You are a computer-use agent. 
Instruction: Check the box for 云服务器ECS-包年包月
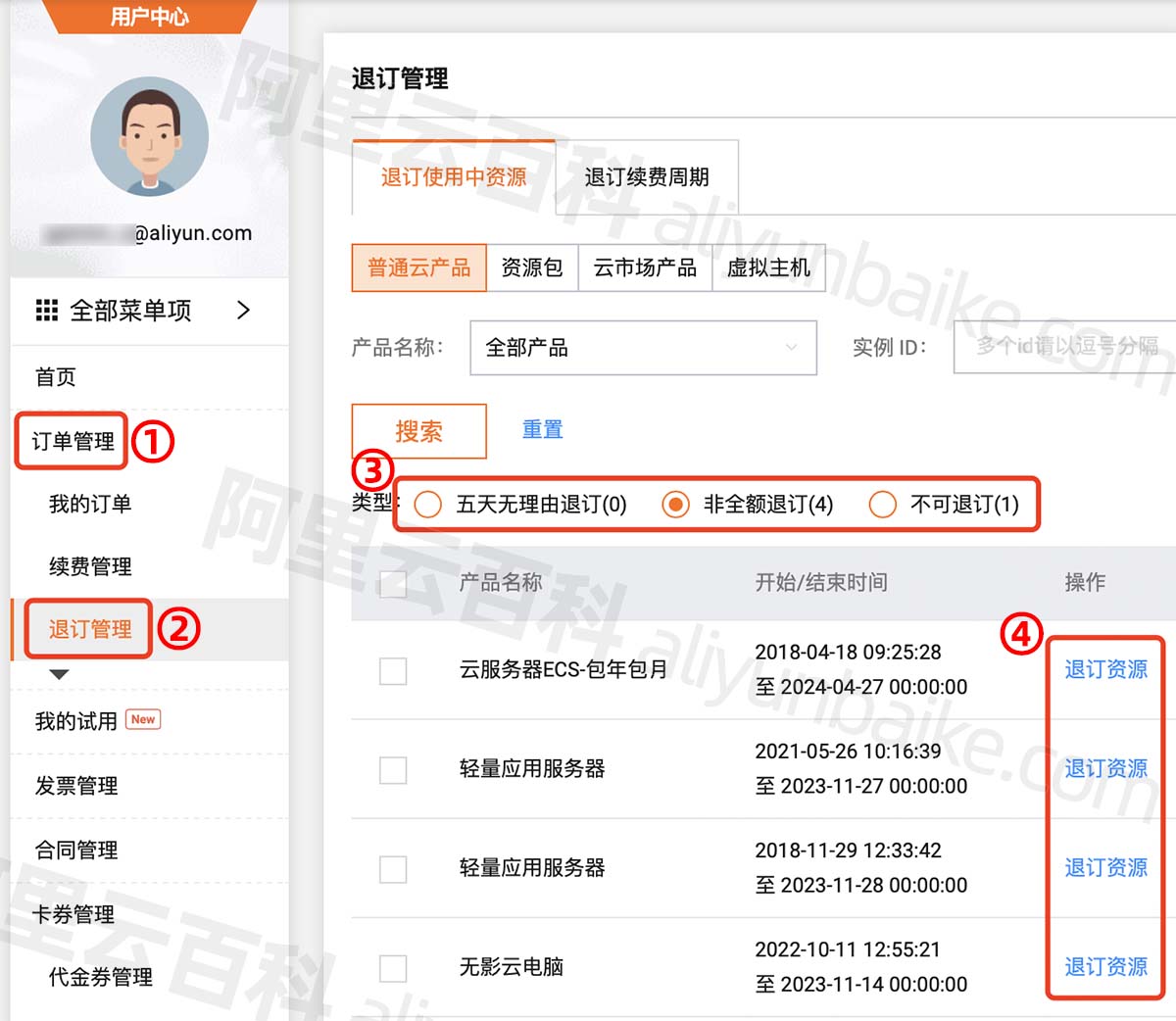[393, 671]
